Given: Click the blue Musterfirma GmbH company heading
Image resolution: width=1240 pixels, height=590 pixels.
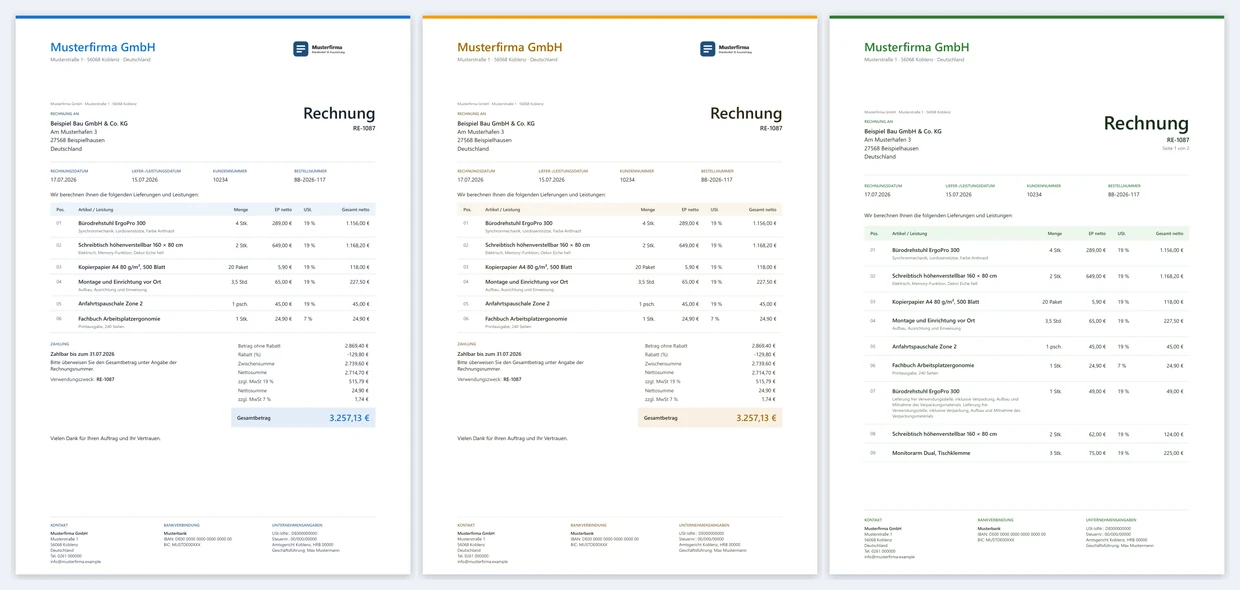Looking at the screenshot, I should point(103,47).
